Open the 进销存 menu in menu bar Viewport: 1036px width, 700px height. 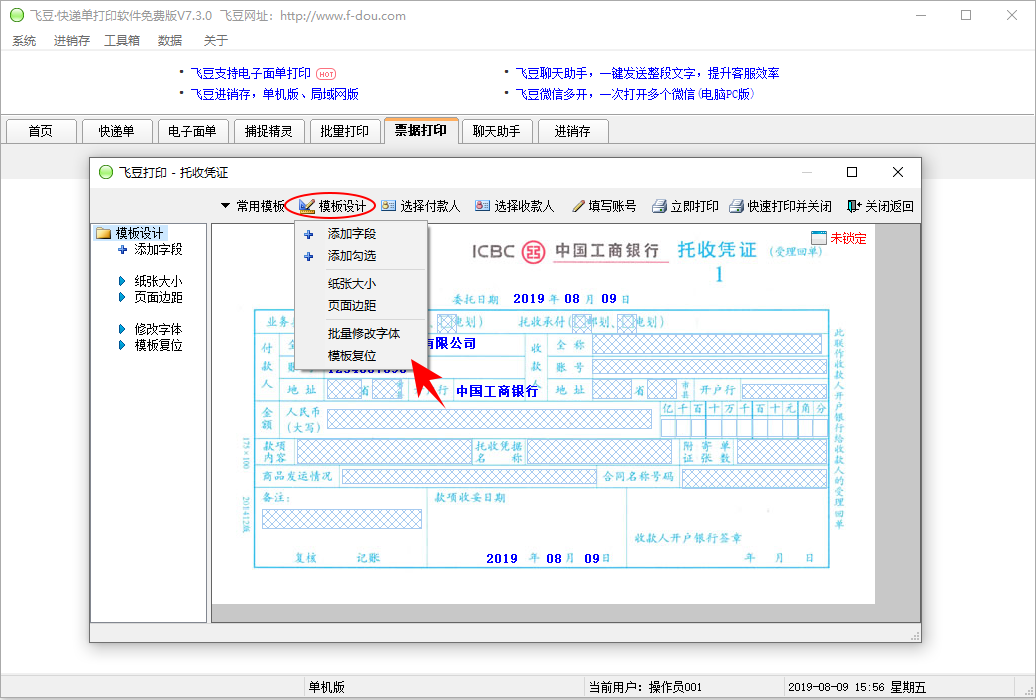point(71,41)
